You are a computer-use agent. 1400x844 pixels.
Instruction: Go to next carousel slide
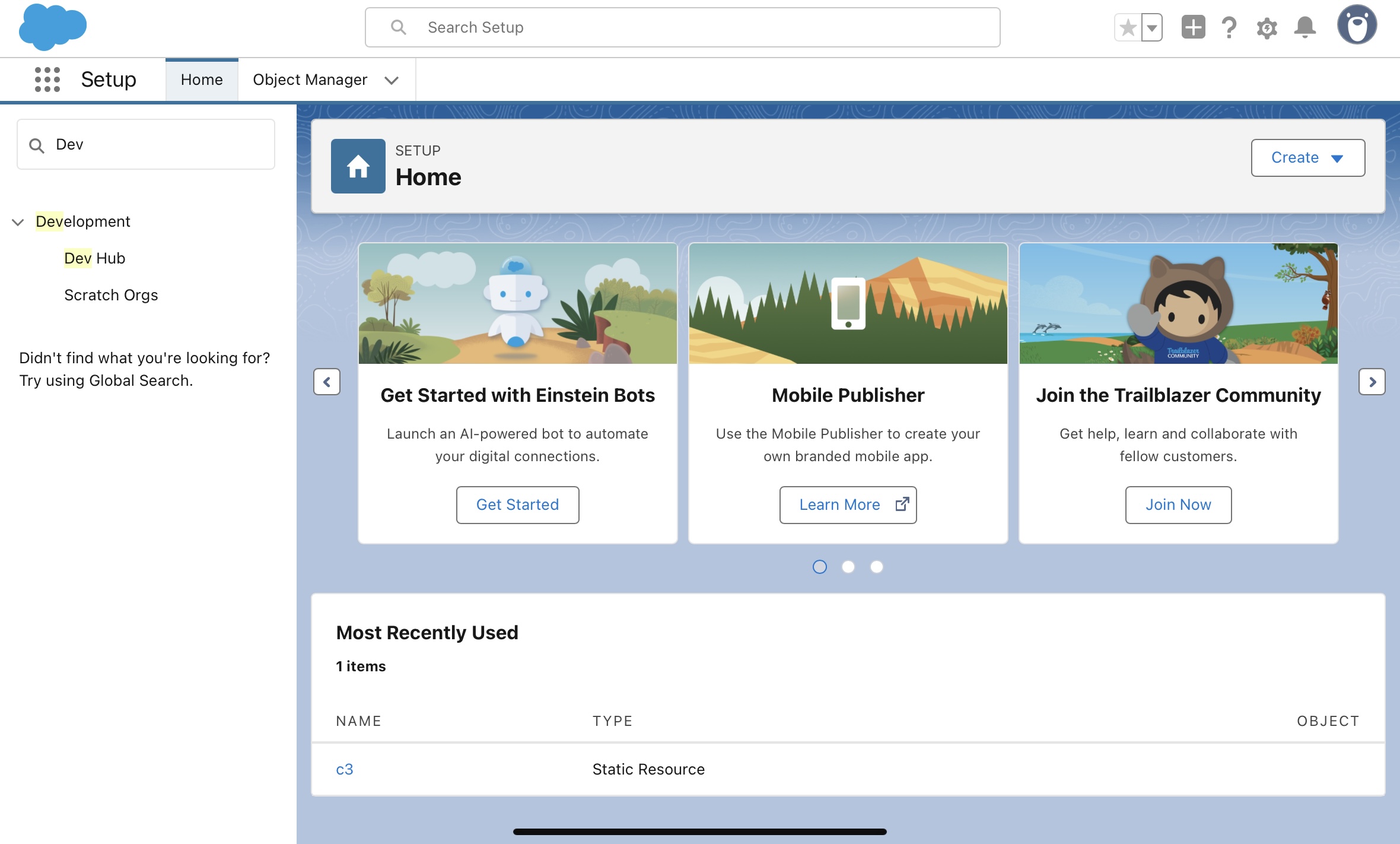pos(1372,382)
